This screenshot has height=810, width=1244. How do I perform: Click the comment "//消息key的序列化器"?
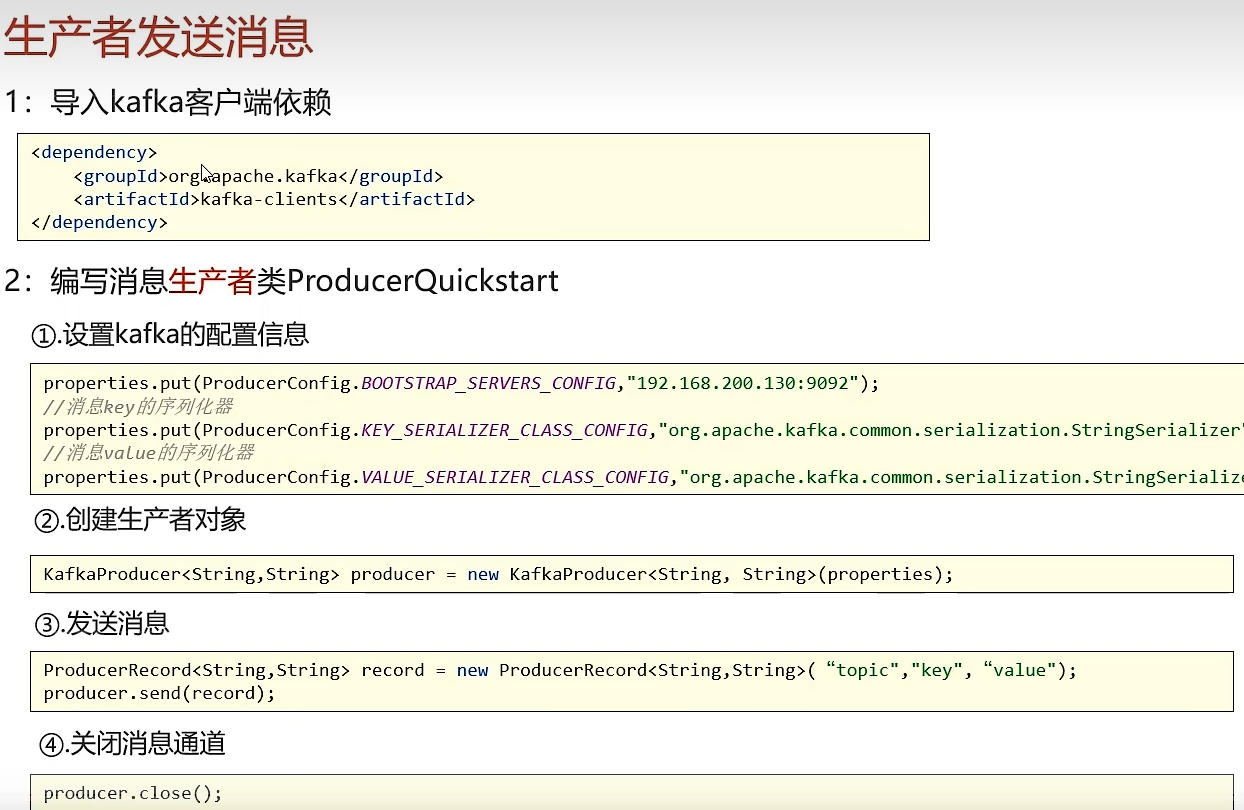point(138,406)
